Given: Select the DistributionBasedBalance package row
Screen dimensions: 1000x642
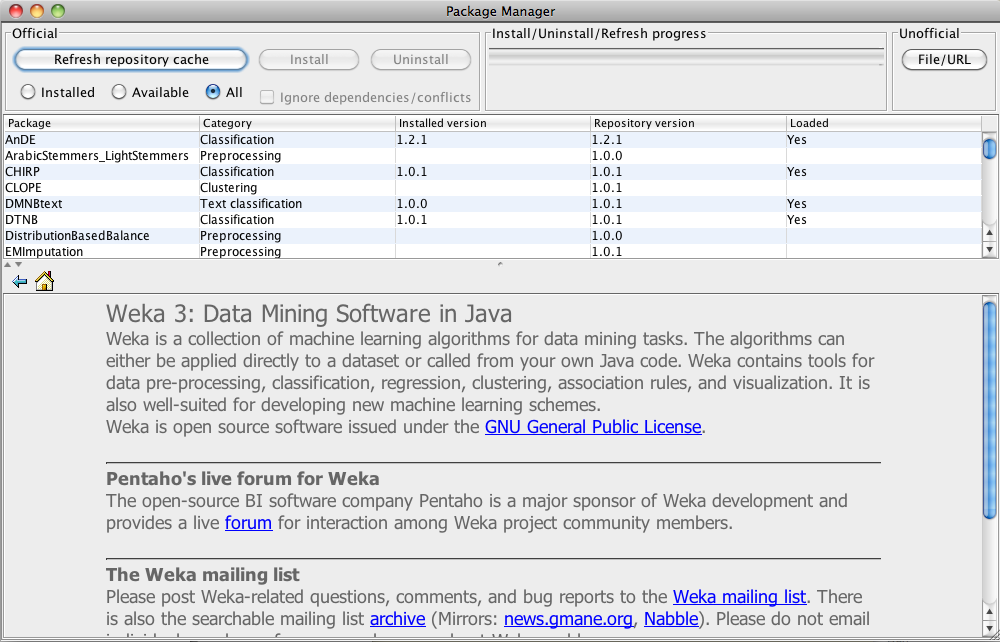Looking at the screenshot, I should click(493, 235).
